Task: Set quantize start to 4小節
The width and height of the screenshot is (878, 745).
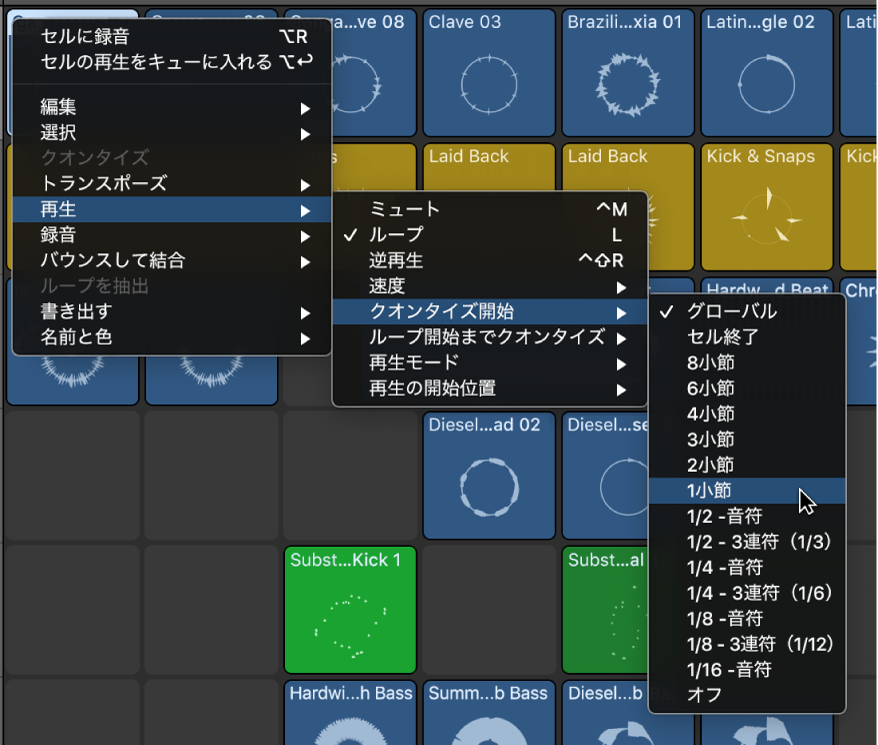Action: [x=747, y=414]
